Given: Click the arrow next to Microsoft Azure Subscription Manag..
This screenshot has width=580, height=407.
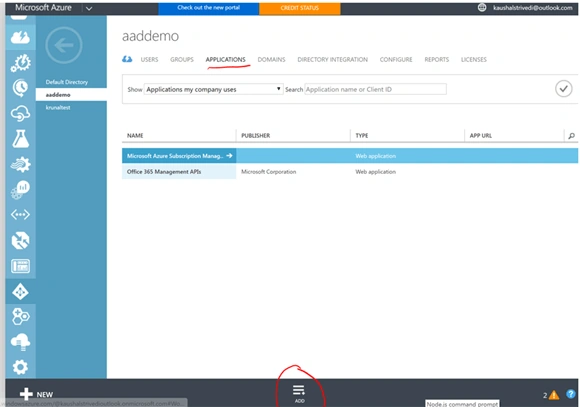Looking at the screenshot, I should pos(229,156).
